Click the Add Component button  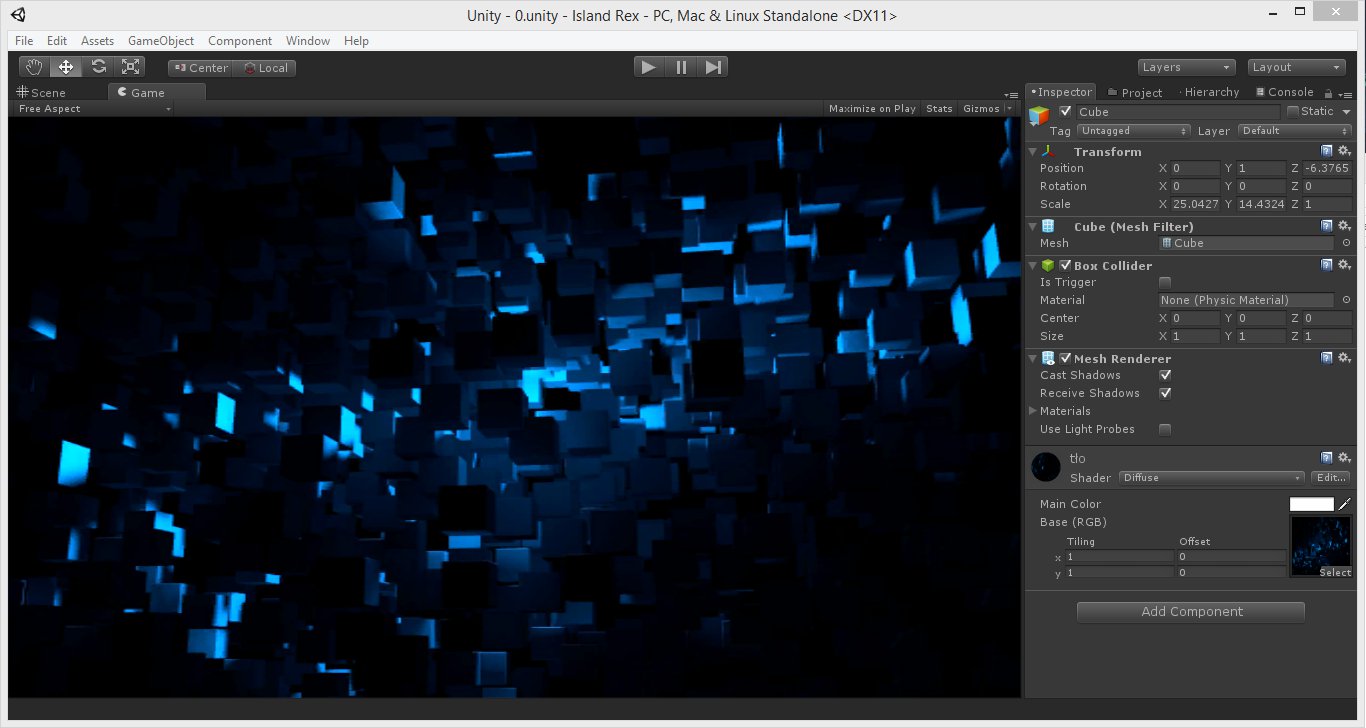point(1191,612)
